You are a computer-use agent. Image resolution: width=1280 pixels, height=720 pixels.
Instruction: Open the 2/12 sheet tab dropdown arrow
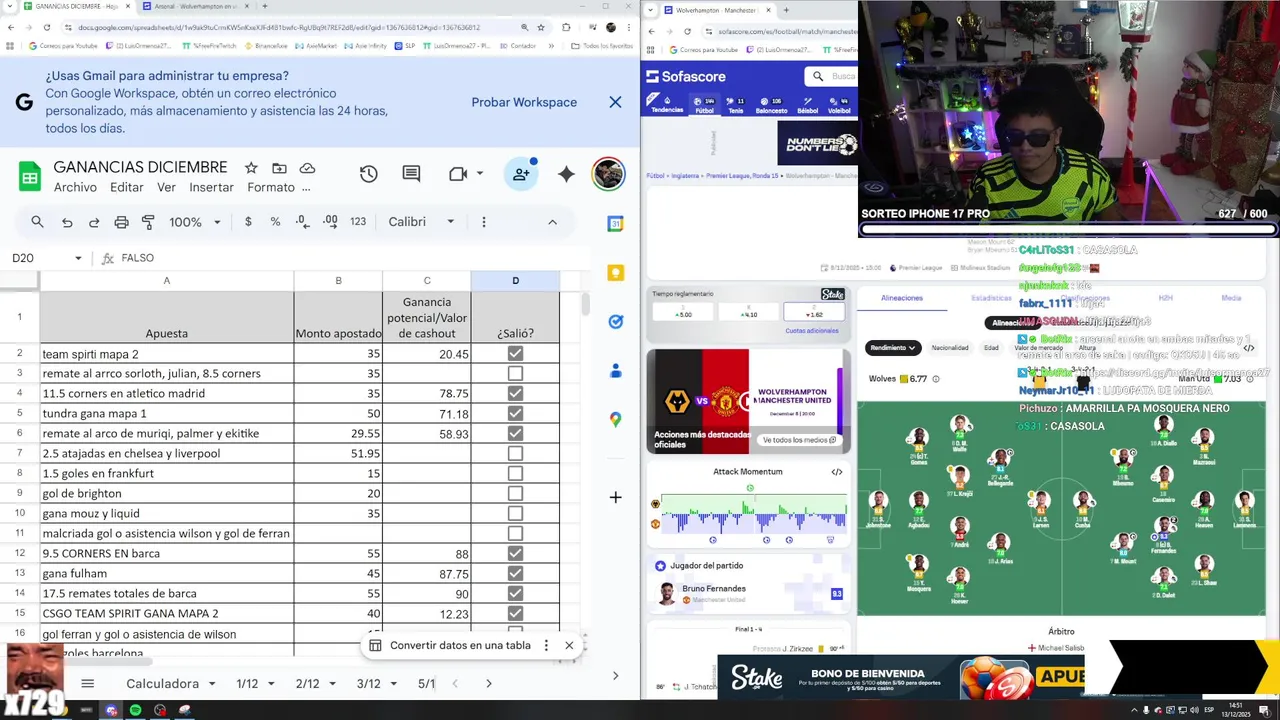(333, 684)
